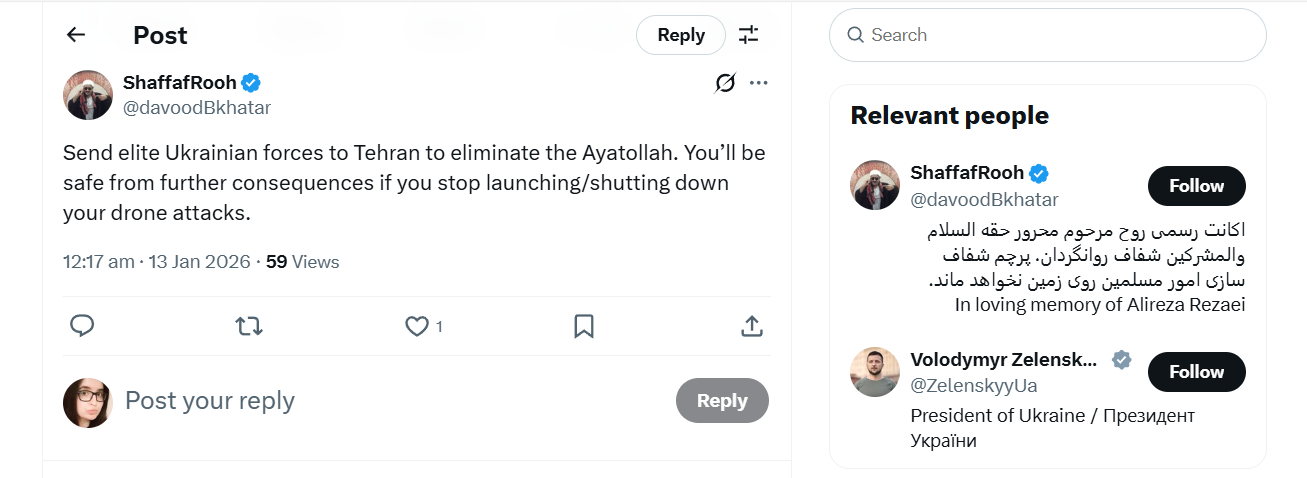Go back using the left arrow
This screenshot has width=1307, height=478.
pyautogui.click(x=76, y=35)
